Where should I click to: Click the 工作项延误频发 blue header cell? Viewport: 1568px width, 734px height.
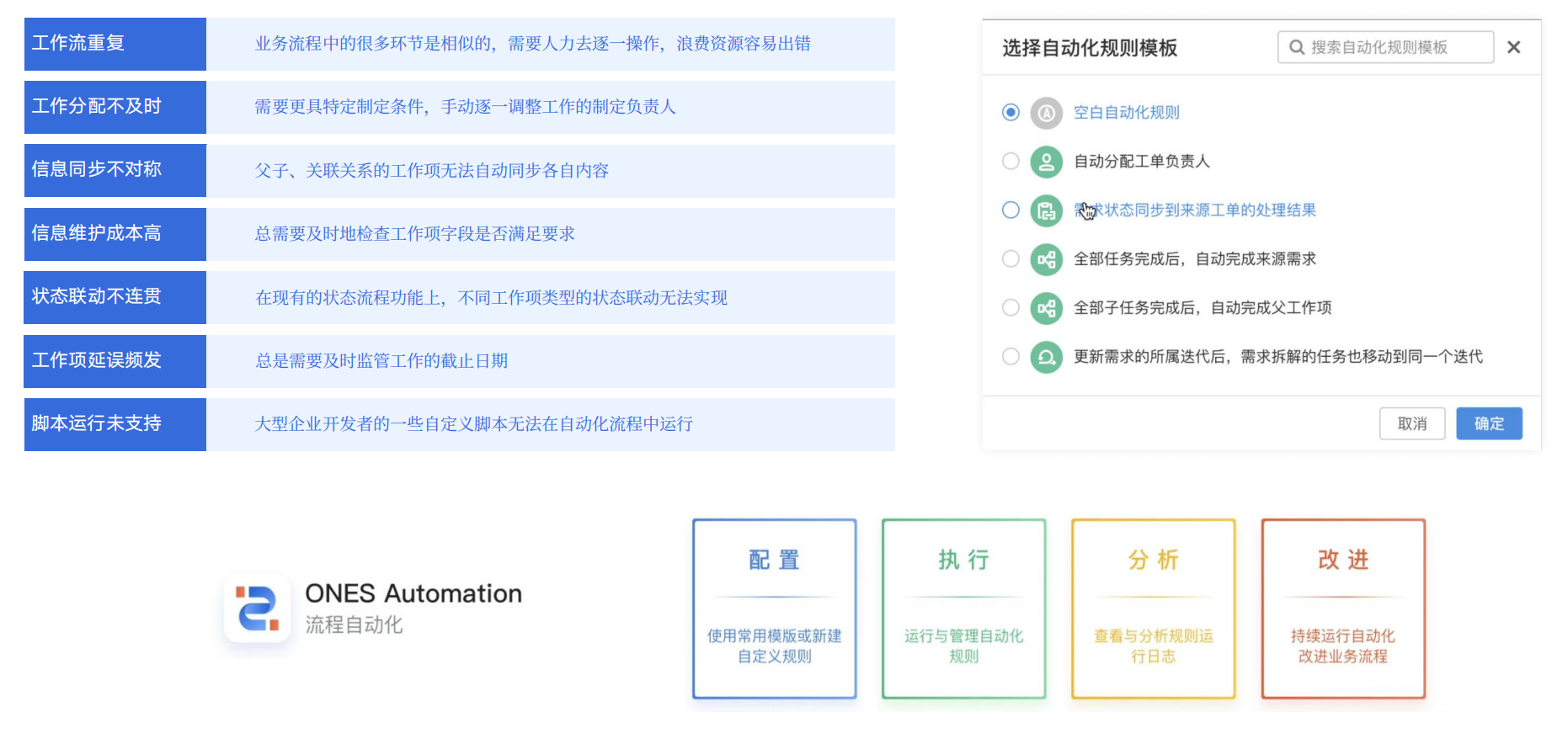(115, 361)
